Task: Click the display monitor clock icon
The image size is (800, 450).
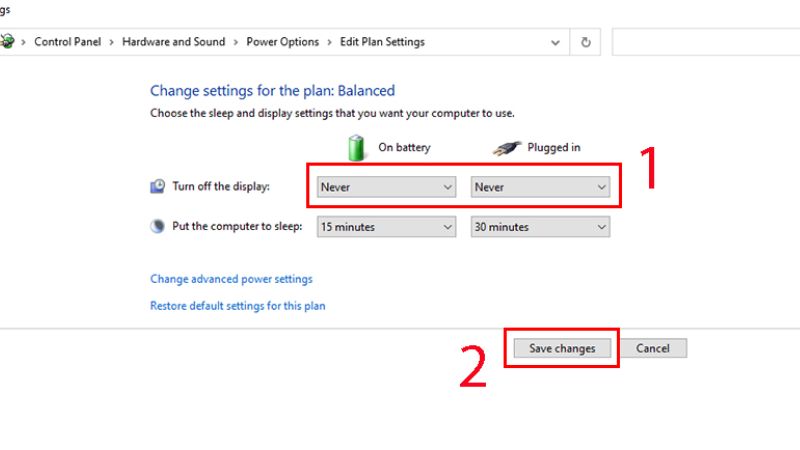Action: [x=158, y=187]
